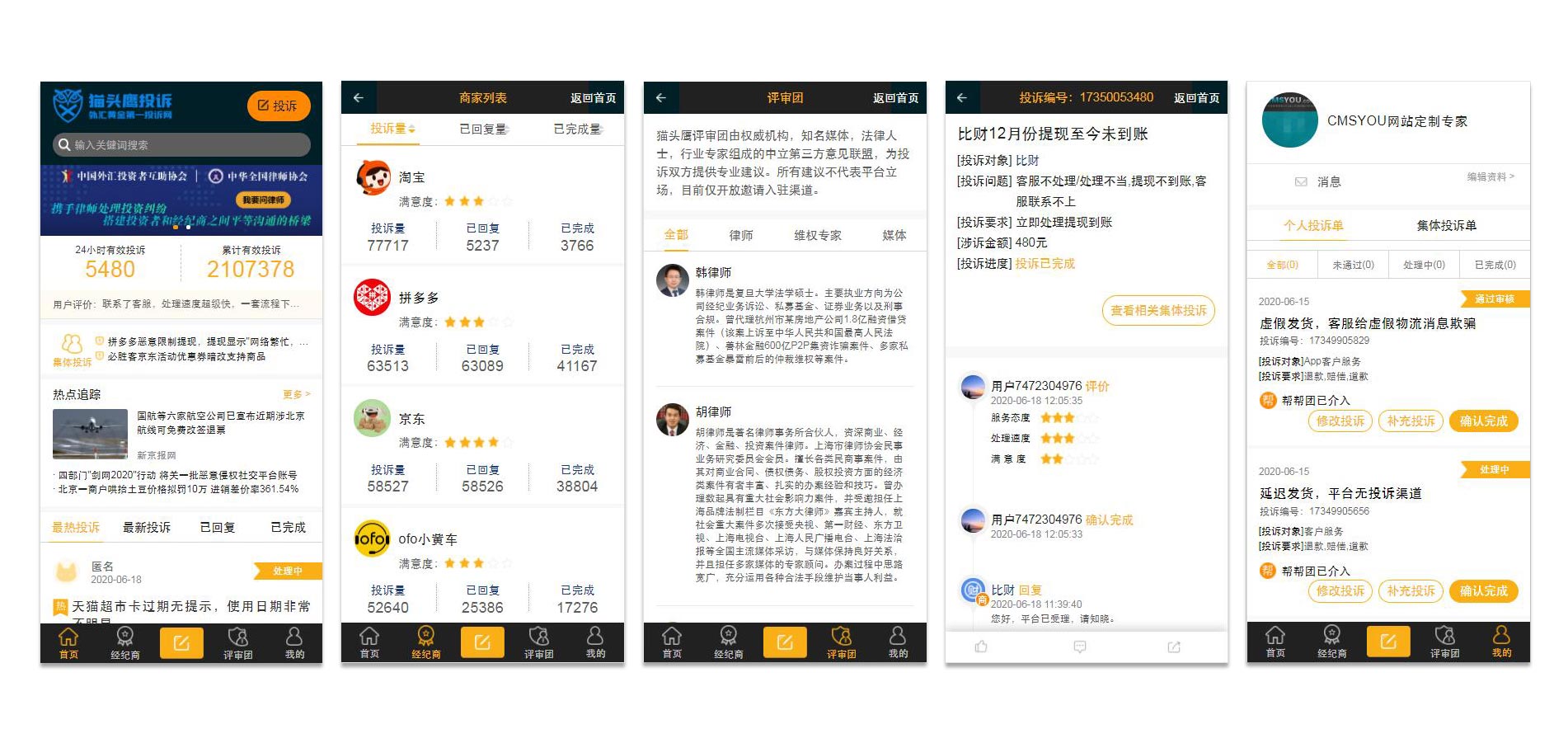Viewport: 1568px width, 743px height.
Task: Tap the 首页 home icon in first screen
Action: coord(68,643)
